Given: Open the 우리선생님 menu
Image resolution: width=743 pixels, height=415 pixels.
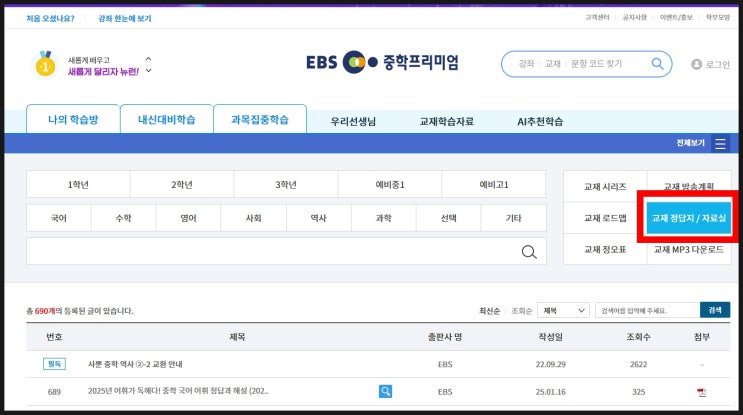Looking at the screenshot, I should coord(353,122).
